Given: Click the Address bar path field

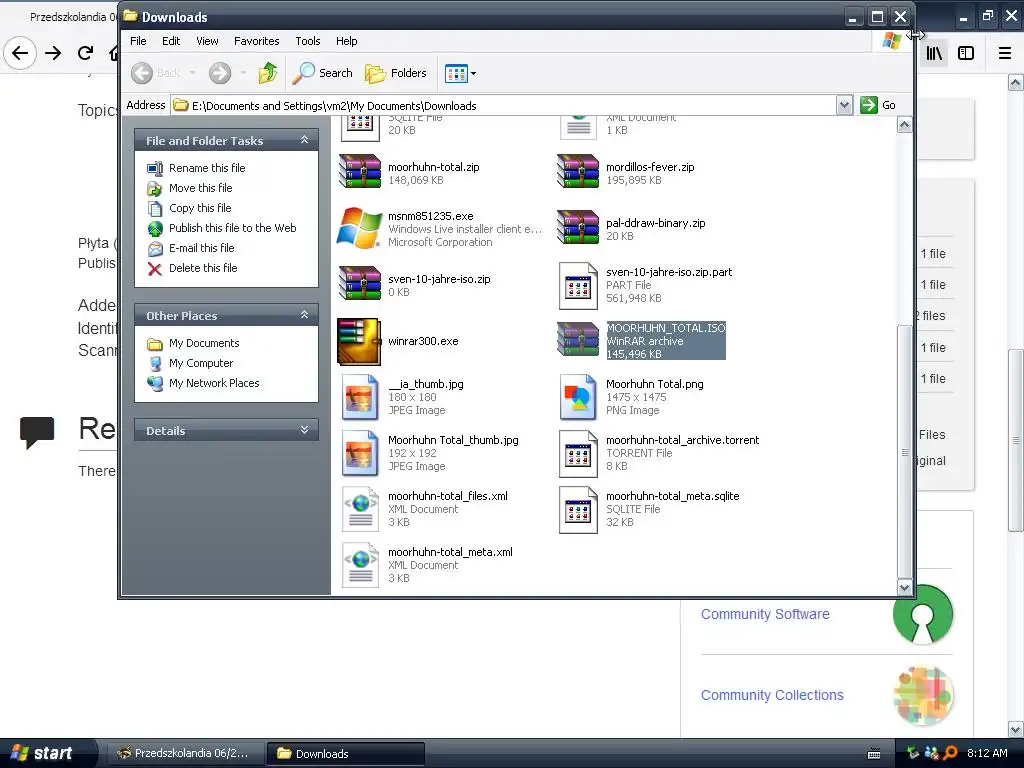Looking at the screenshot, I should click(503, 105).
